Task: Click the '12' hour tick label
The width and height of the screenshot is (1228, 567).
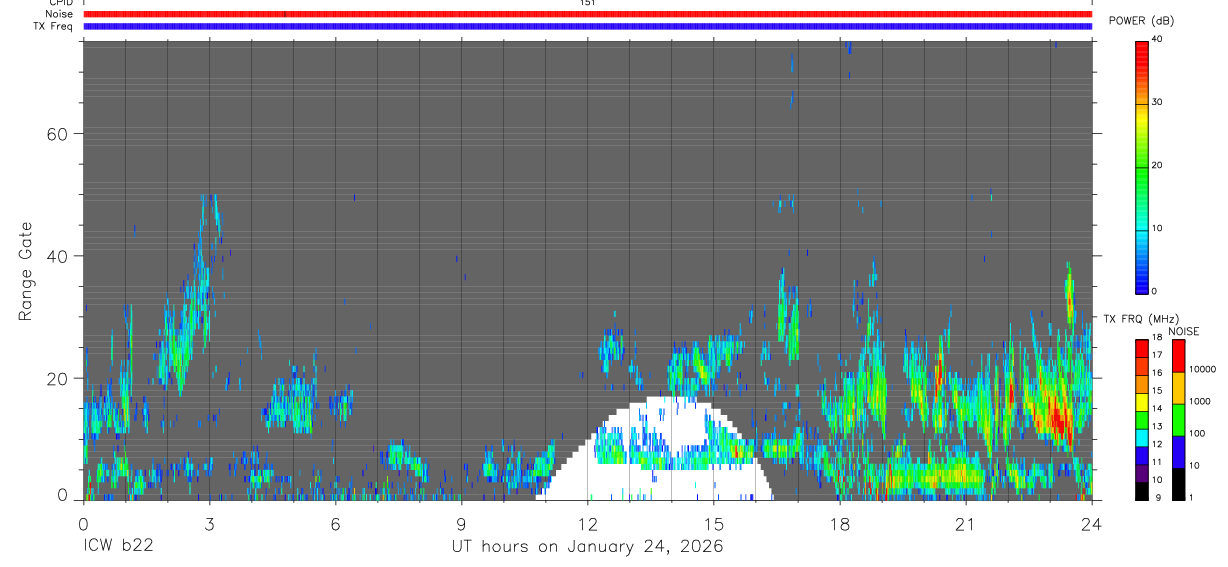Action: (587, 523)
